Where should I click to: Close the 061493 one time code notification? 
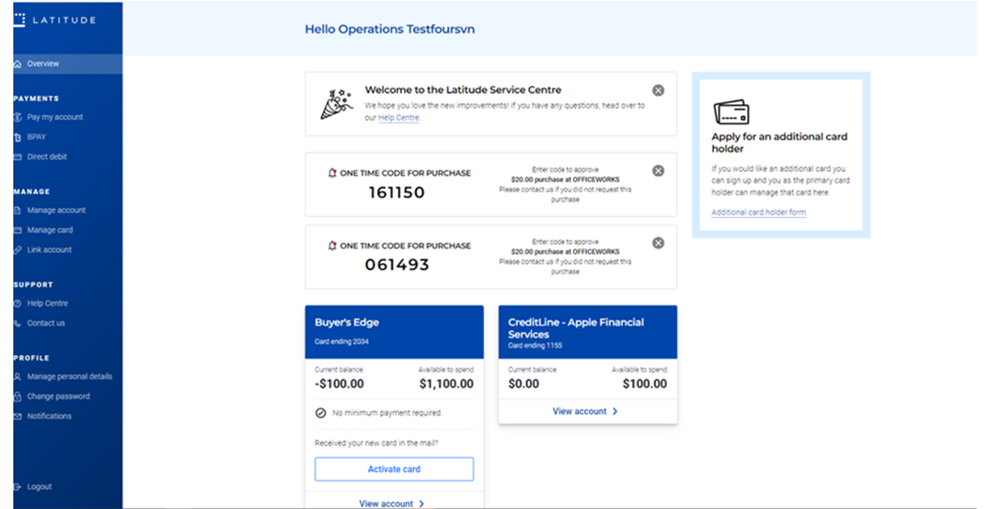658,243
